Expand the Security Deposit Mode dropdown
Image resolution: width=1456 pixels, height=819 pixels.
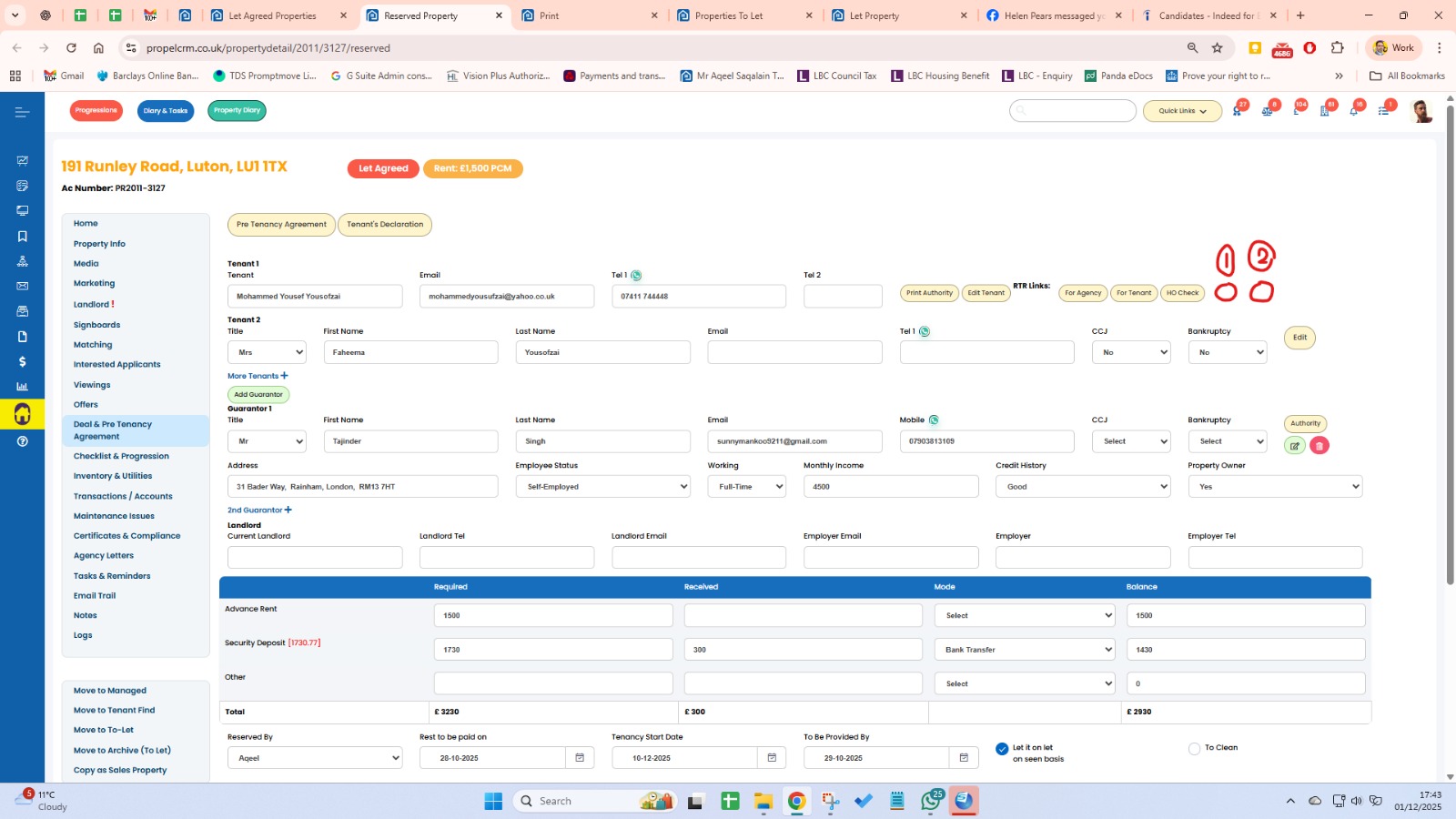tap(1025, 650)
